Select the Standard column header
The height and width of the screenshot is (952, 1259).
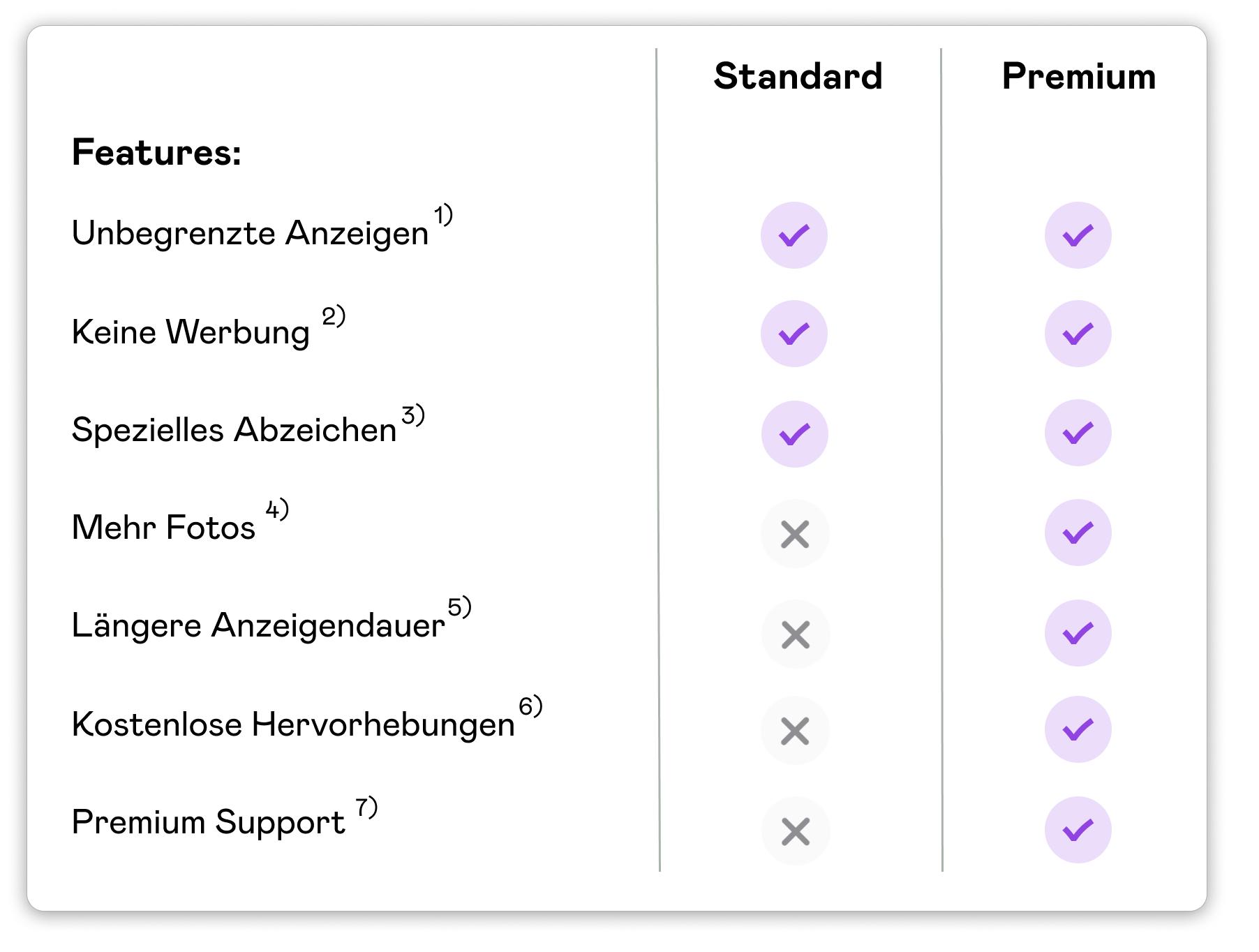tap(798, 75)
